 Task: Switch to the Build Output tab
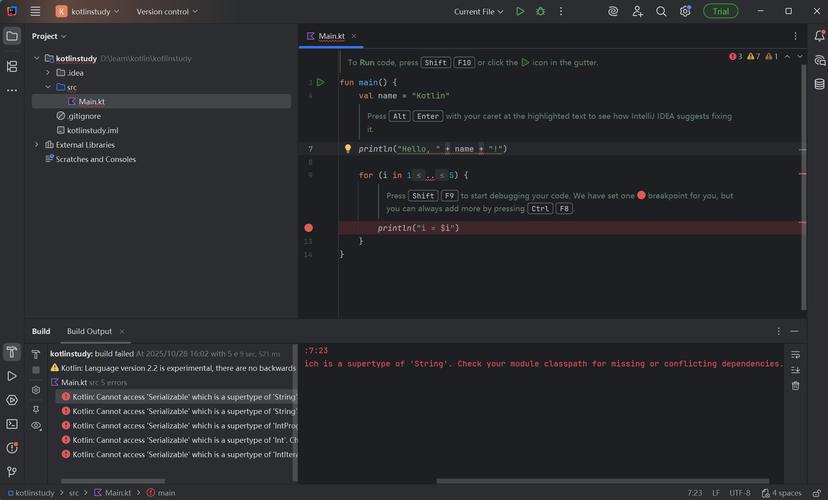click(x=89, y=331)
